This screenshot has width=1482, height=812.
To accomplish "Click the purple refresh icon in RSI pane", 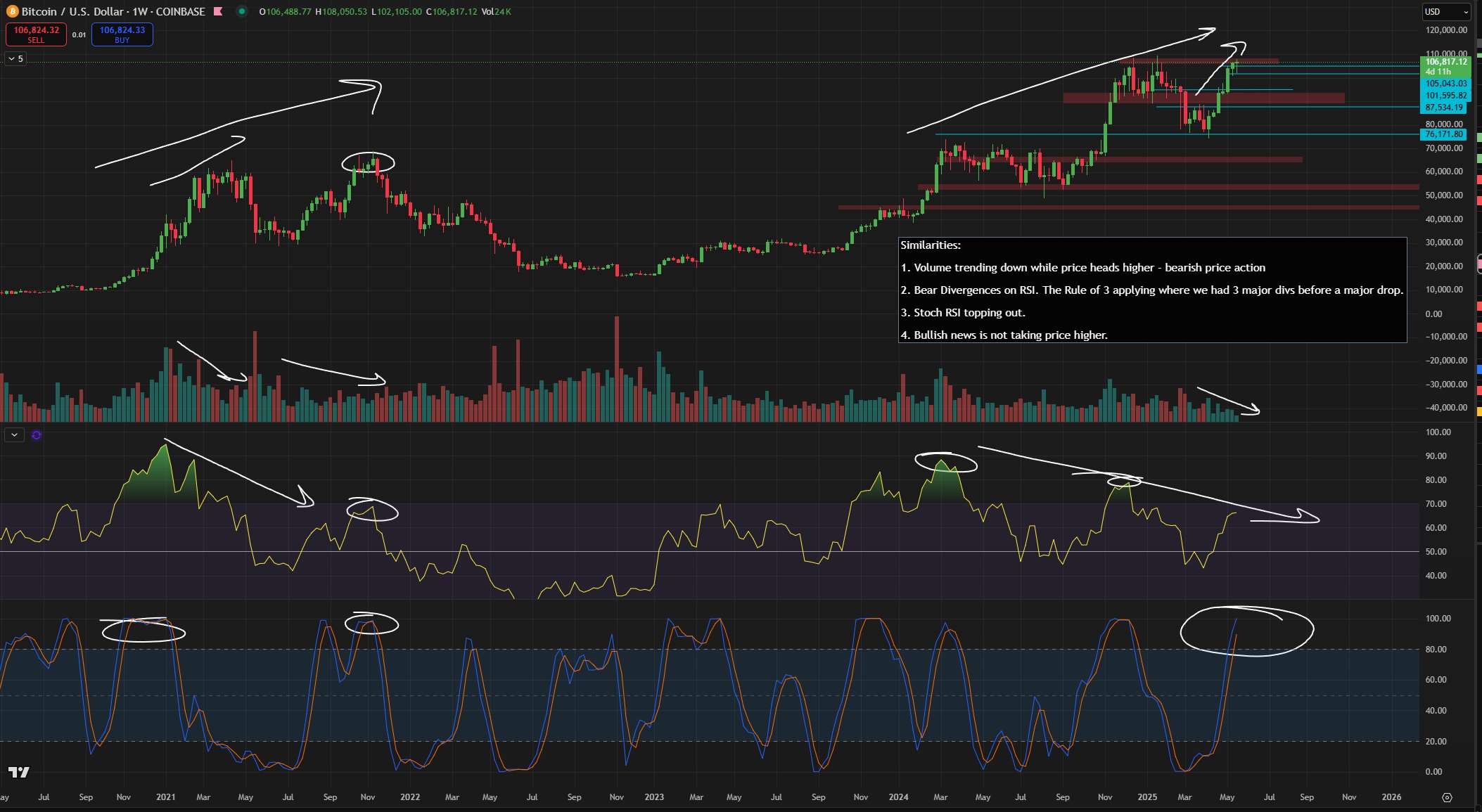I will 37,435.
